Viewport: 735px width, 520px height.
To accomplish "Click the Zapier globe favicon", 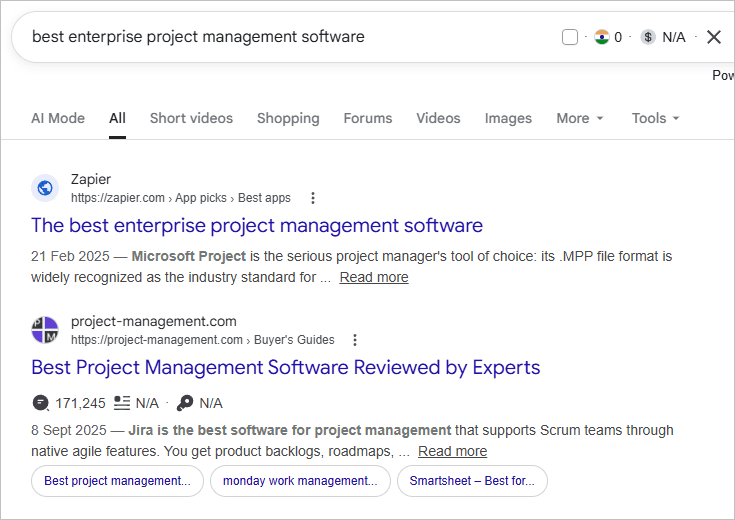I will coord(45,188).
